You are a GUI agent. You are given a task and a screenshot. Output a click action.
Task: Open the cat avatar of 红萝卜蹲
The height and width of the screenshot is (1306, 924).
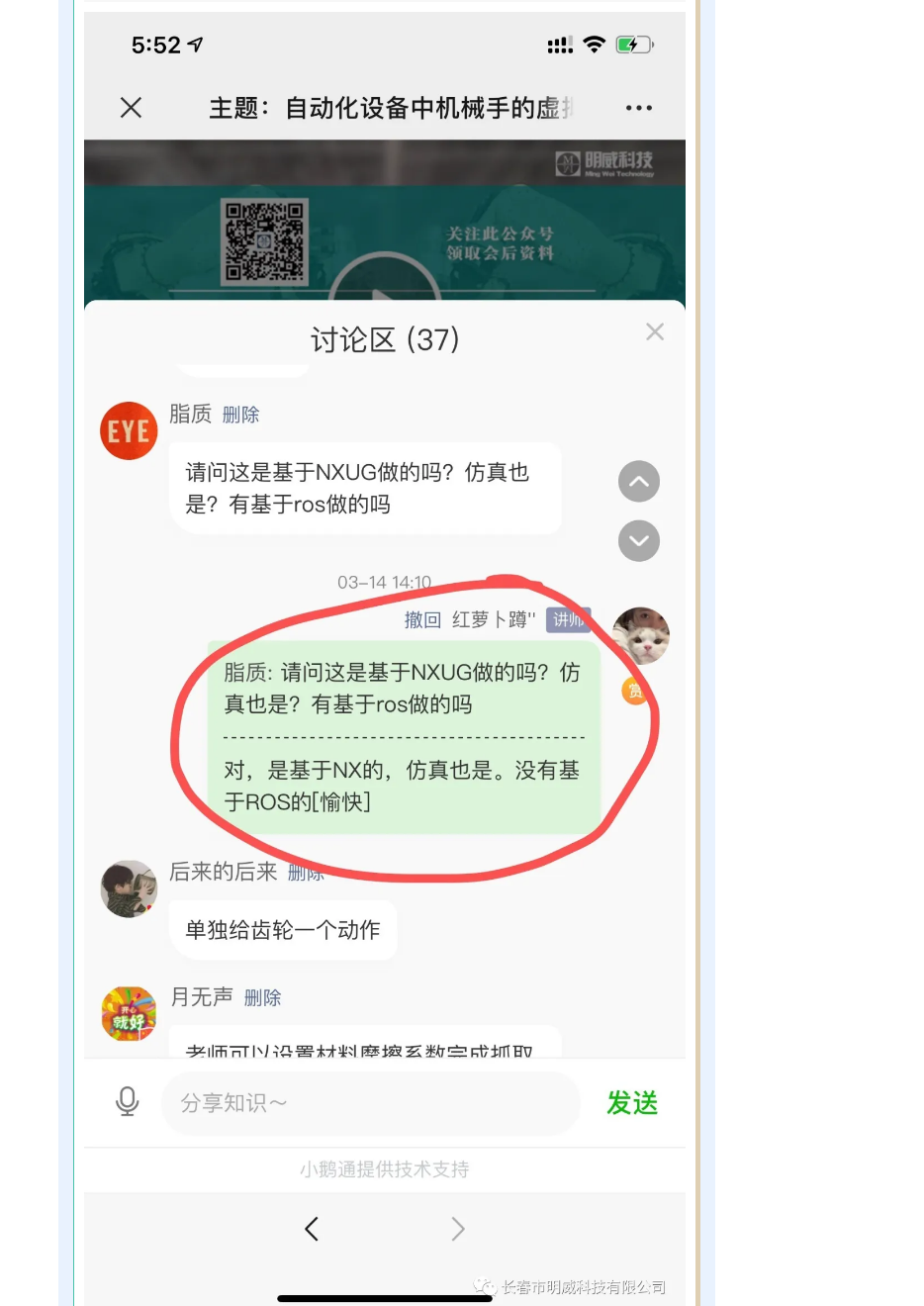[x=641, y=636]
